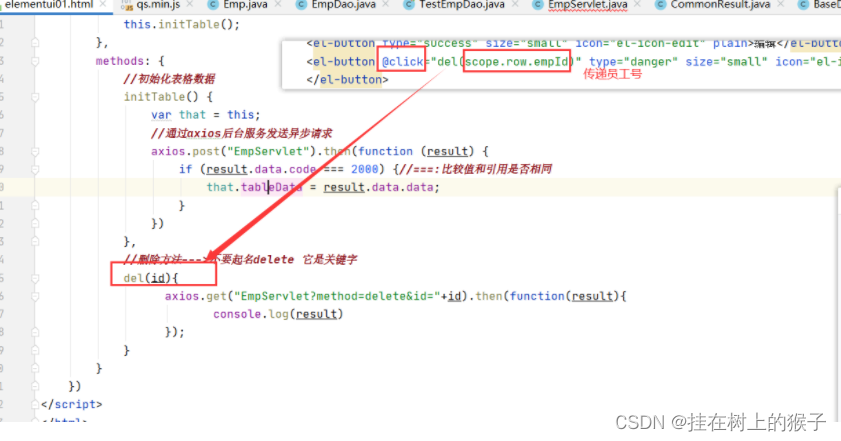Click scope.row.empId in the popup snippet

pos(517,62)
